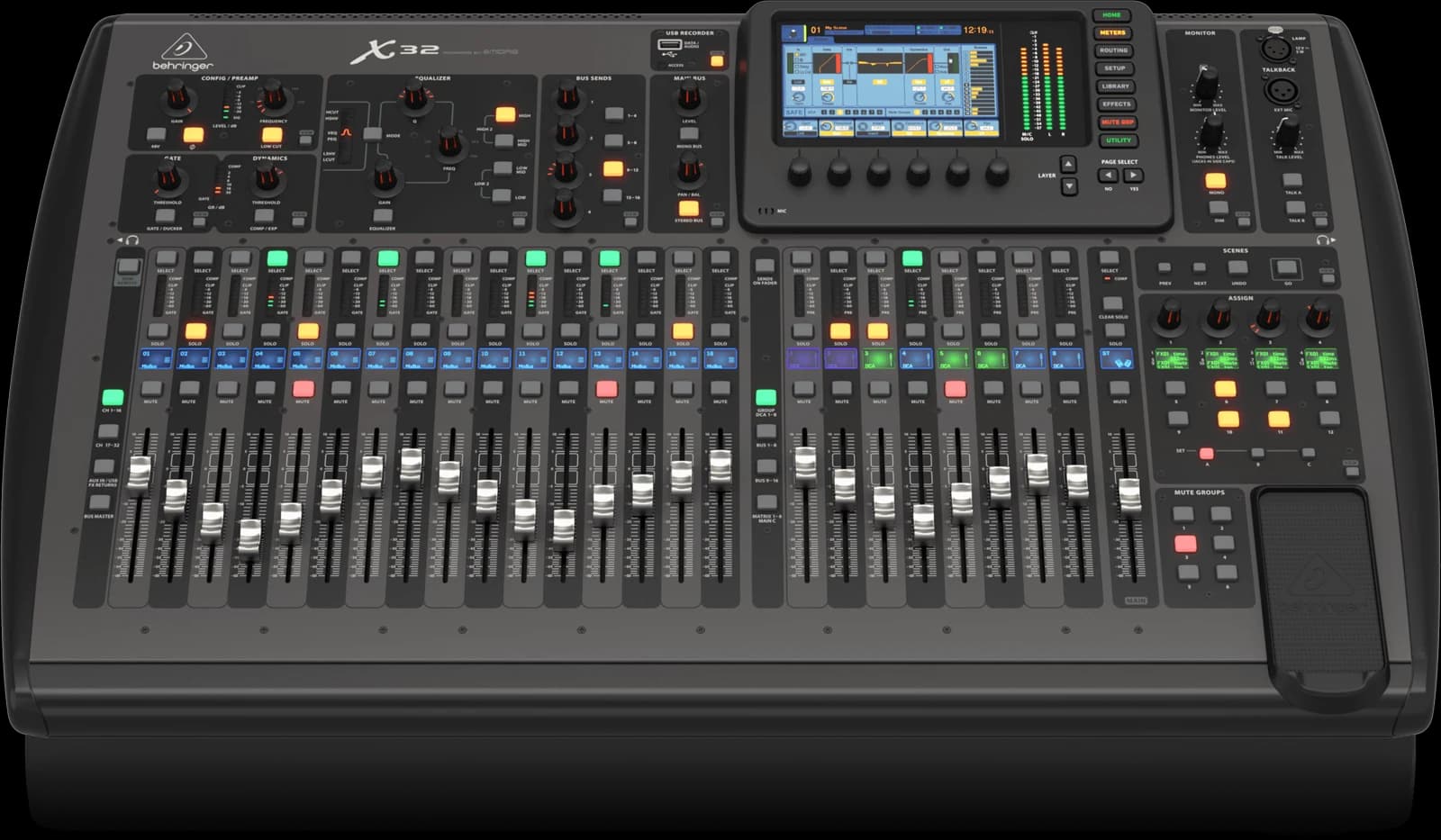1441x840 pixels.
Task: Toggle Mute Group 3 red button
Action: tap(1185, 544)
